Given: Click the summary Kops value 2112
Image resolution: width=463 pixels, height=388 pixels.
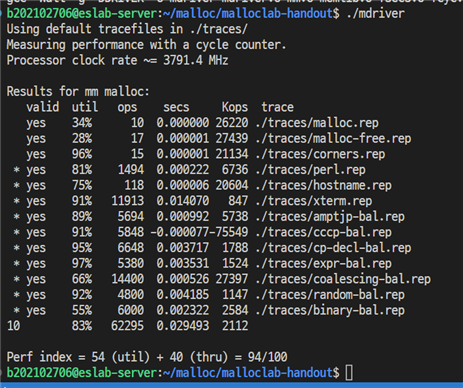Looking at the screenshot, I should coord(235,326).
